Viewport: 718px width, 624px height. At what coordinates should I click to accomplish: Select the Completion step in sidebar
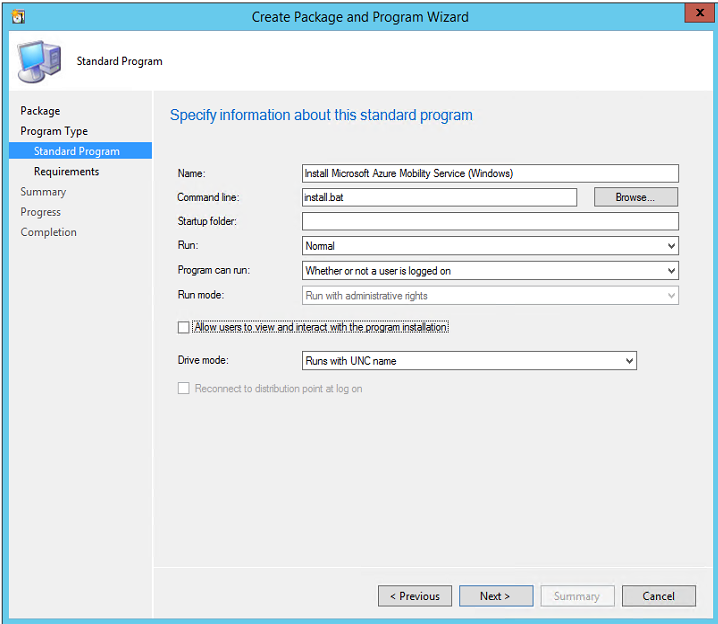pyautogui.click(x=49, y=232)
